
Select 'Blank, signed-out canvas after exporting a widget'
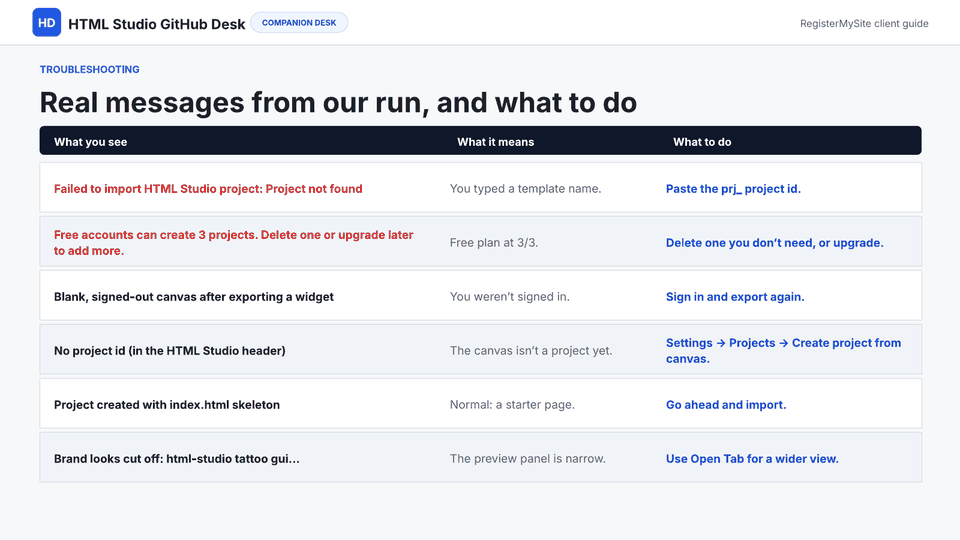193,297
